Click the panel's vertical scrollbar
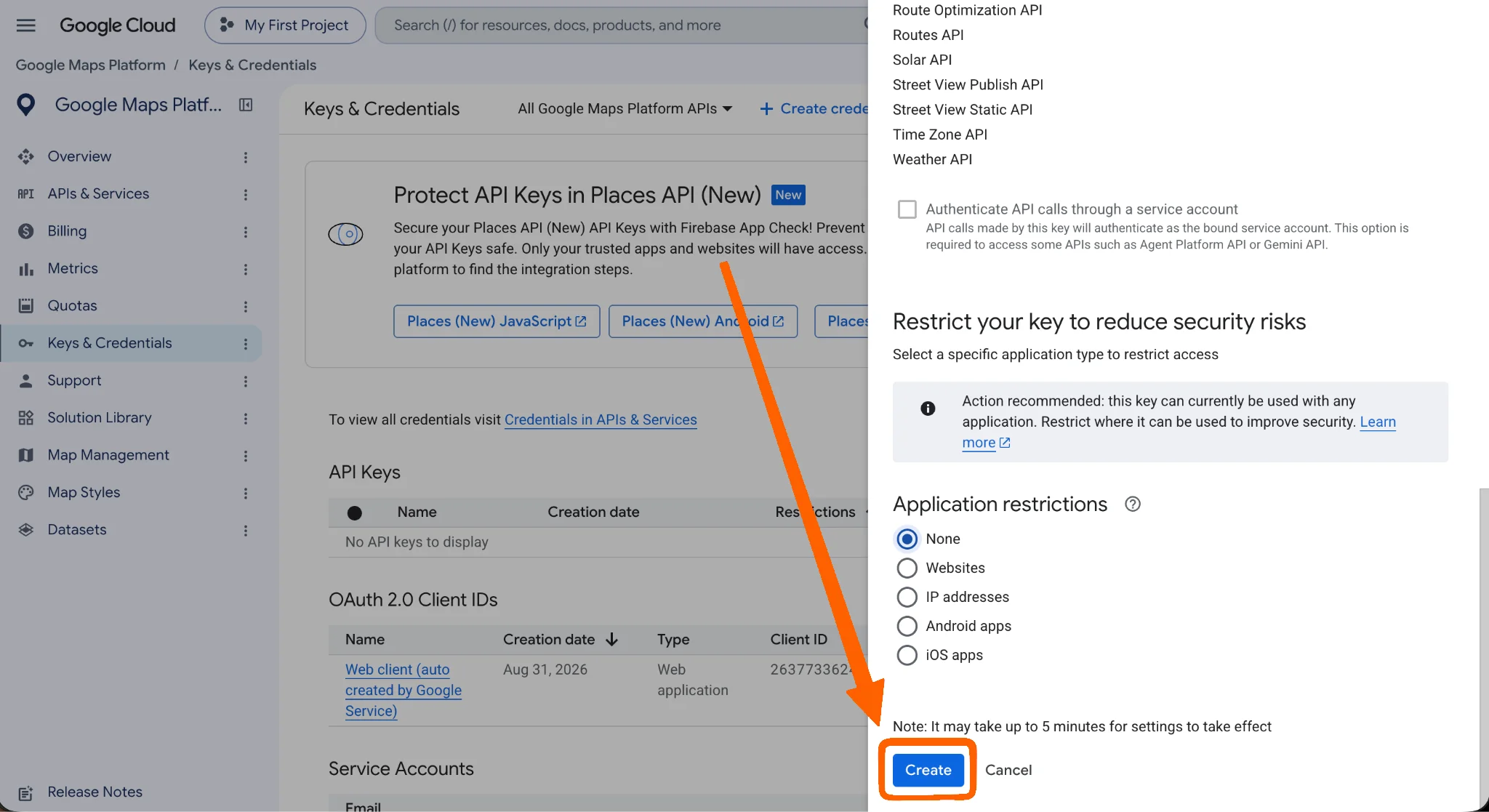This screenshot has height=812, width=1489. click(1484, 647)
